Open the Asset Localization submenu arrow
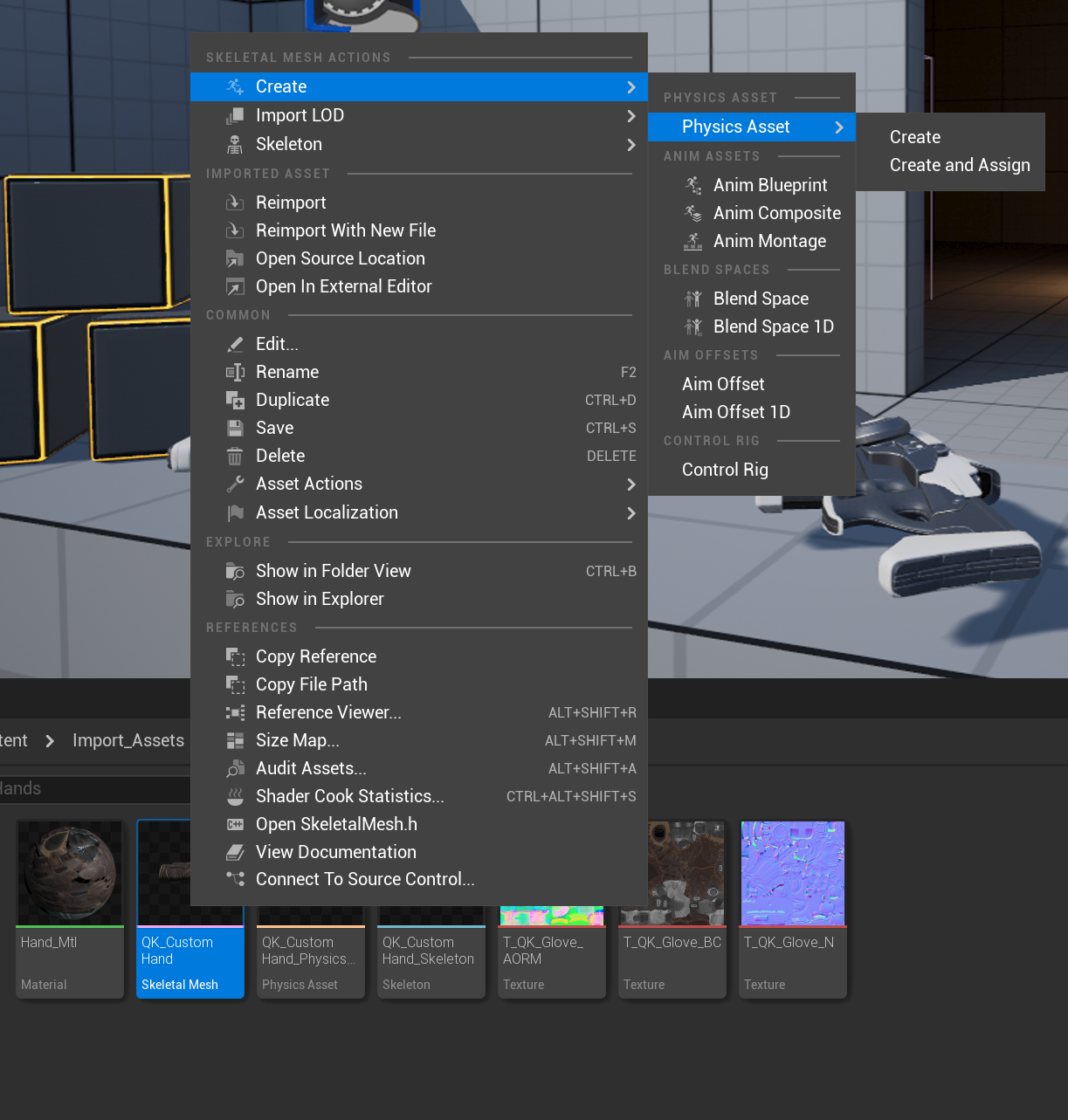Viewport: 1068px width, 1120px height. pos(631,513)
